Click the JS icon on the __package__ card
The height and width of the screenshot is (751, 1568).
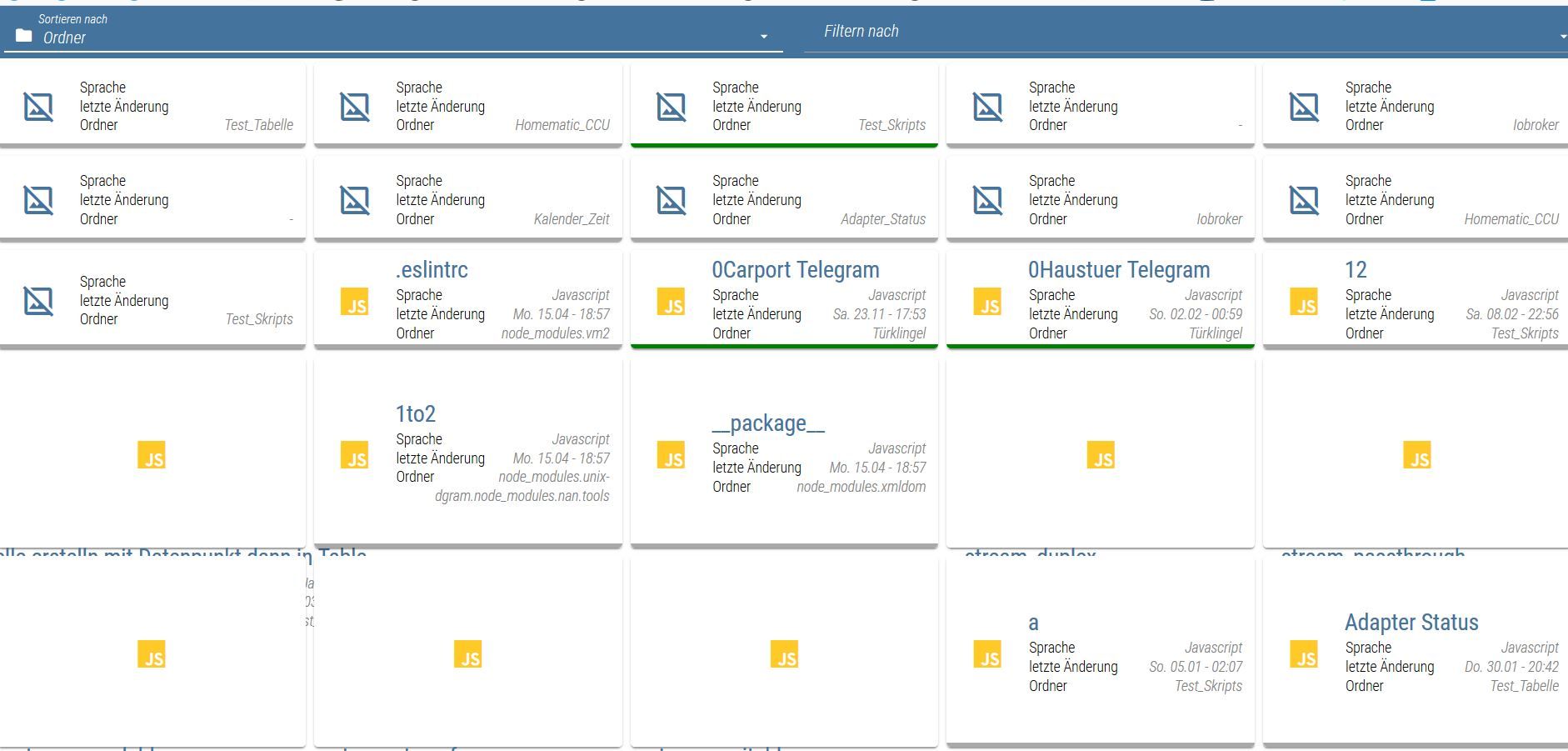671,455
